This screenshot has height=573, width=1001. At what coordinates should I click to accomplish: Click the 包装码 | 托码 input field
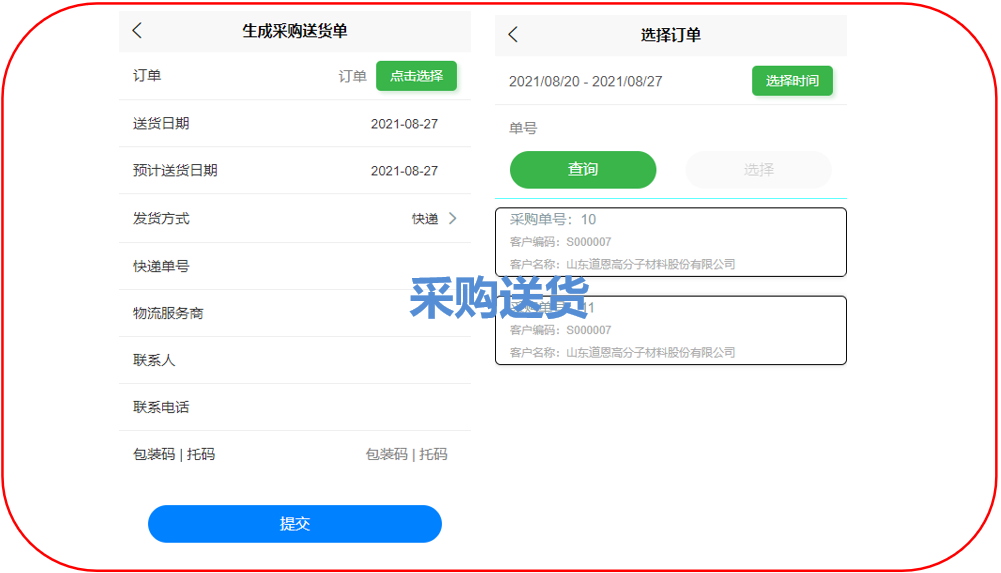(x=406, y=454)
